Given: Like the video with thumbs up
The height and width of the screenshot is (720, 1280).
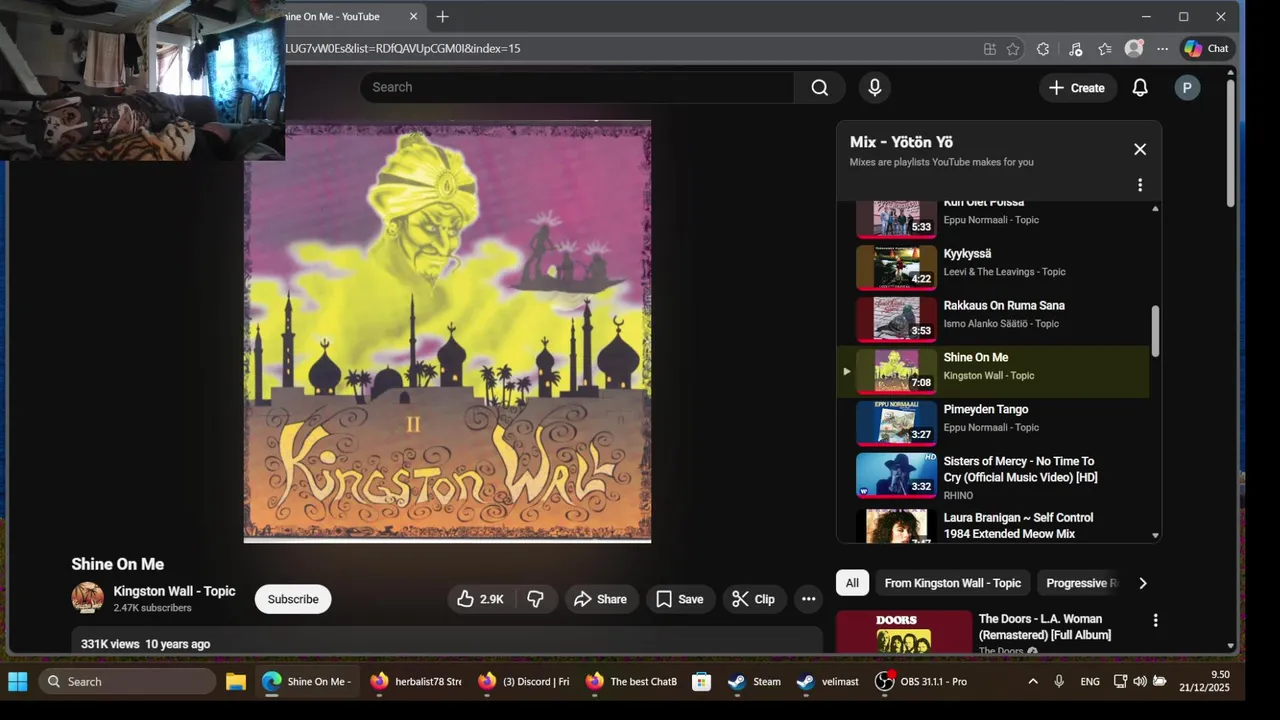Looking at the screenshot, I should (x=480, y=599).
